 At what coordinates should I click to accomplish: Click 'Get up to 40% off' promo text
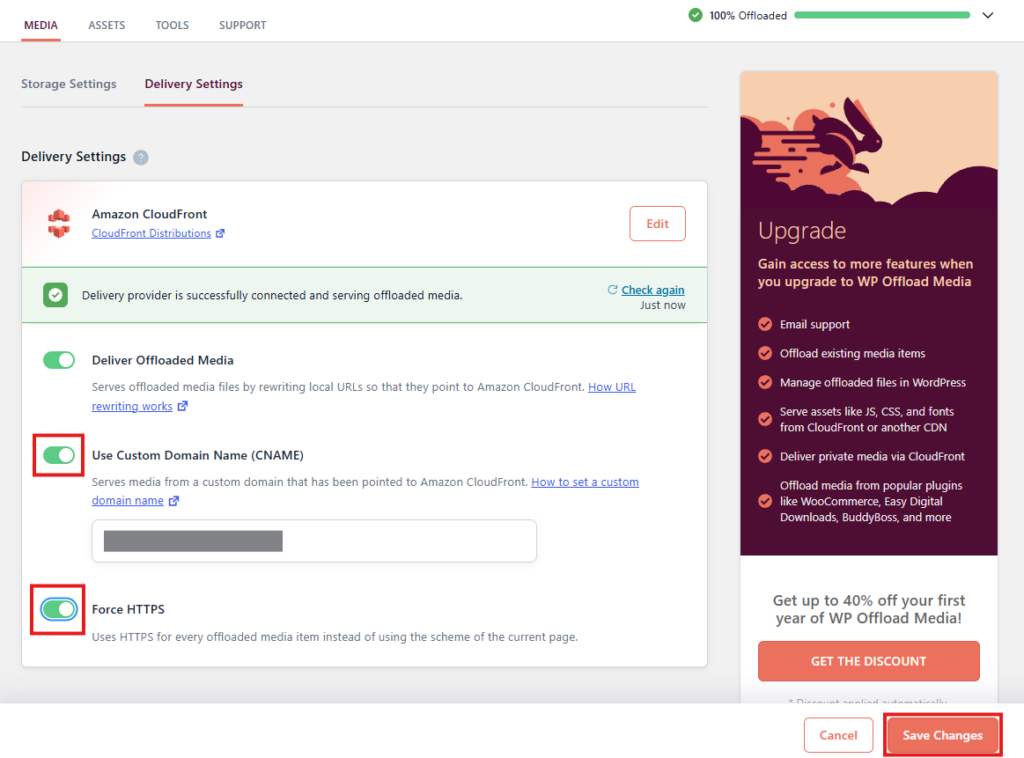coord(868,609)
